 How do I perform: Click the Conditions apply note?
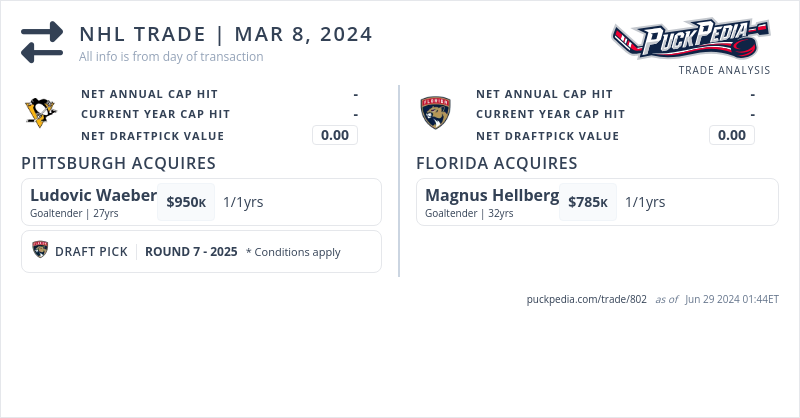point(293,252)
